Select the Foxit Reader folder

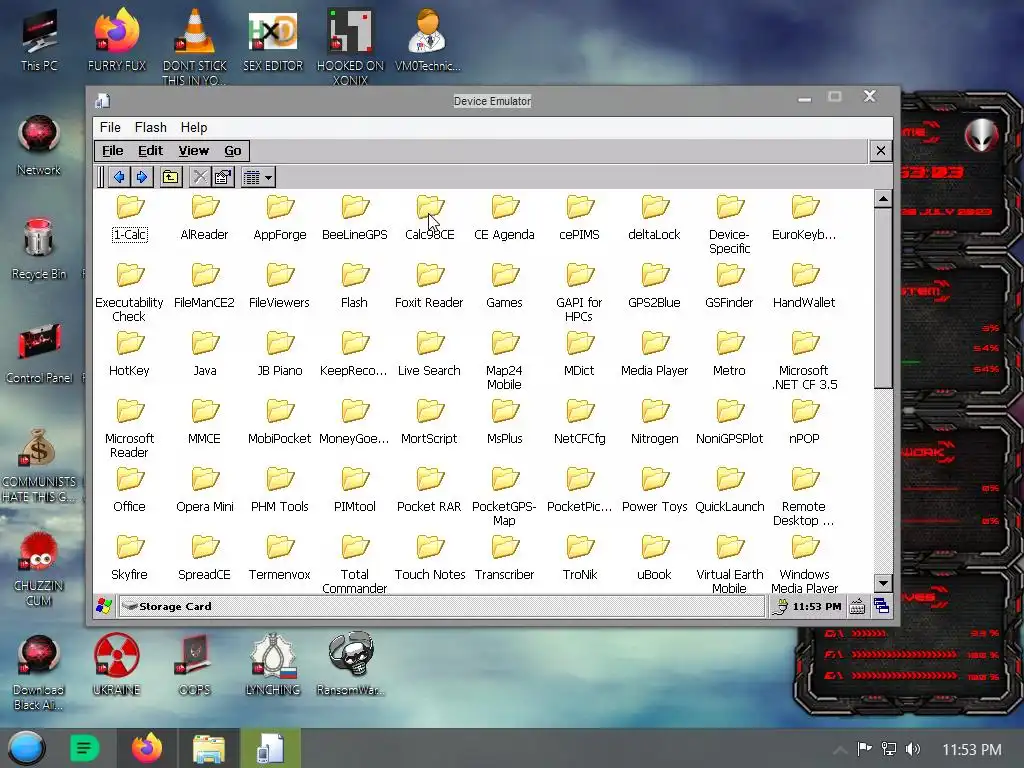[x=429, y=287]
